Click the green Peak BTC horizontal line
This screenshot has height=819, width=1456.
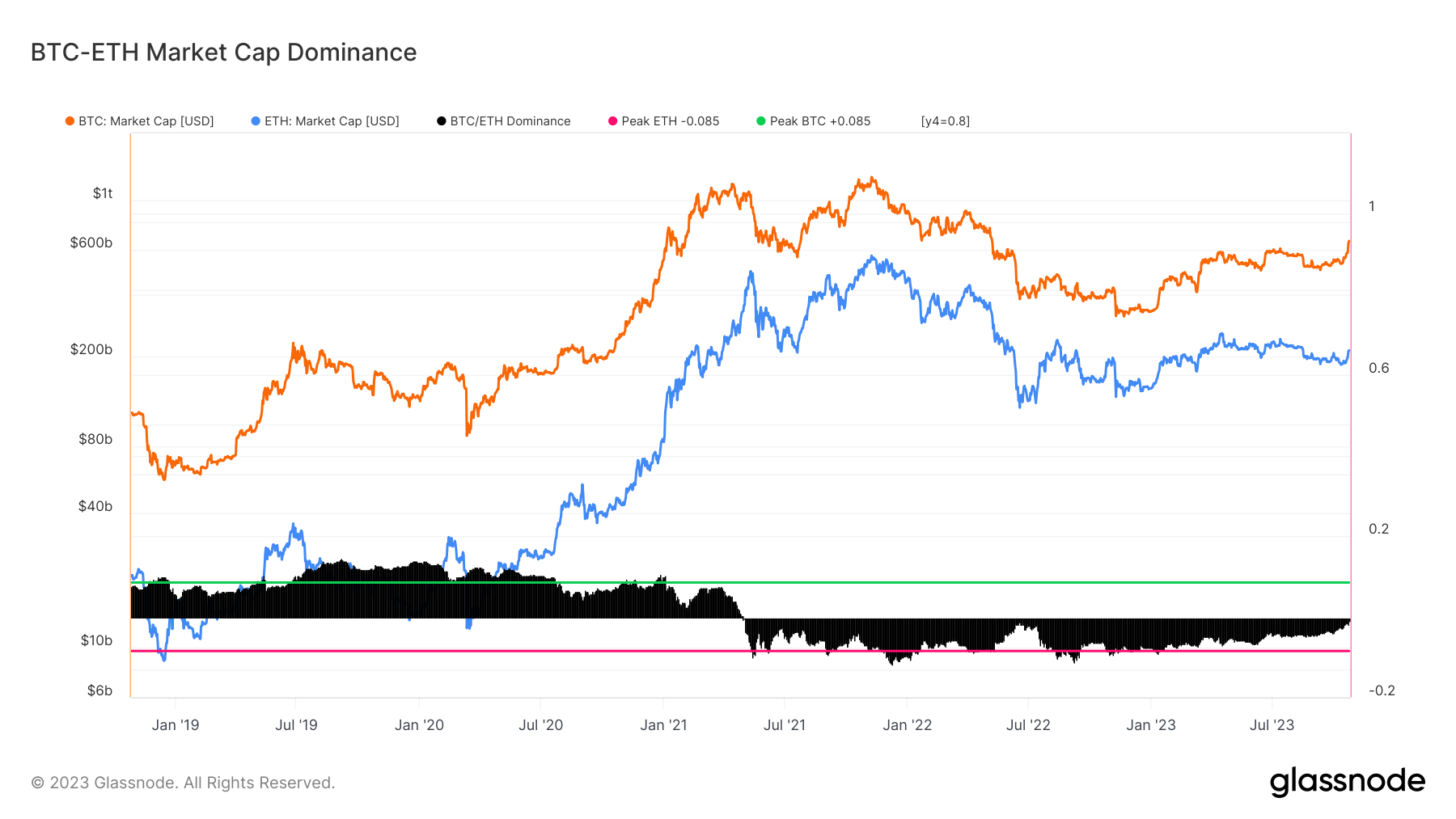pos(740,582)
